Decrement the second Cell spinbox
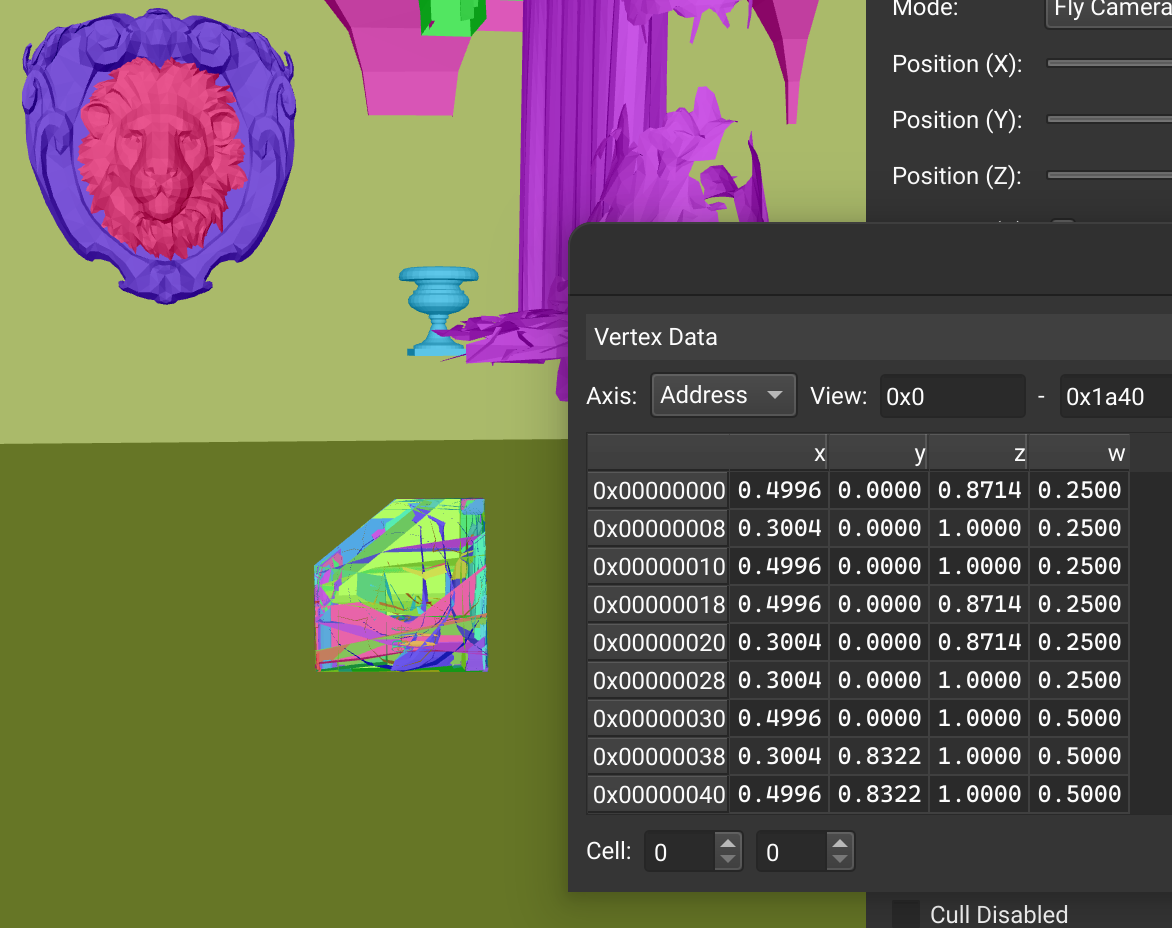The image size is (1172, 928). [840, 860]
